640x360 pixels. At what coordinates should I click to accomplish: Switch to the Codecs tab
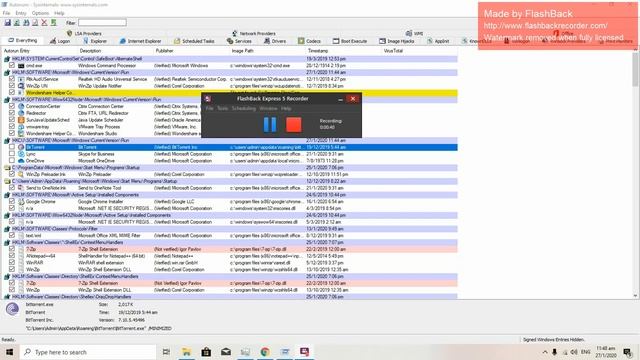[309, 41]
